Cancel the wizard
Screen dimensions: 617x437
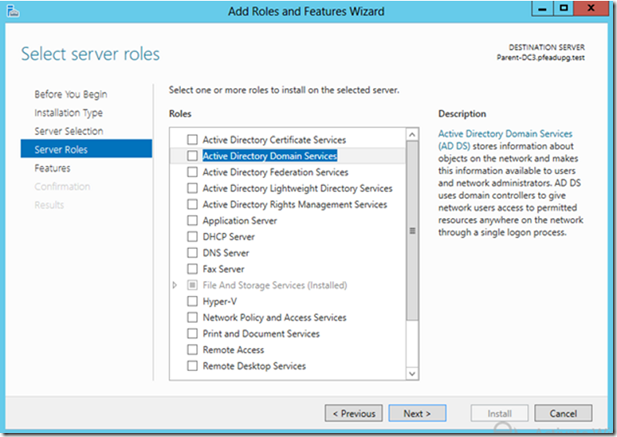click(x=563, y=413)
